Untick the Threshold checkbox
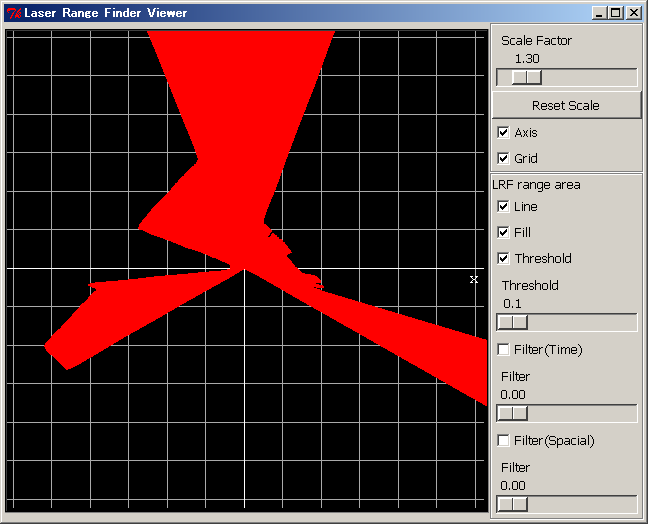 click(503, 258)
